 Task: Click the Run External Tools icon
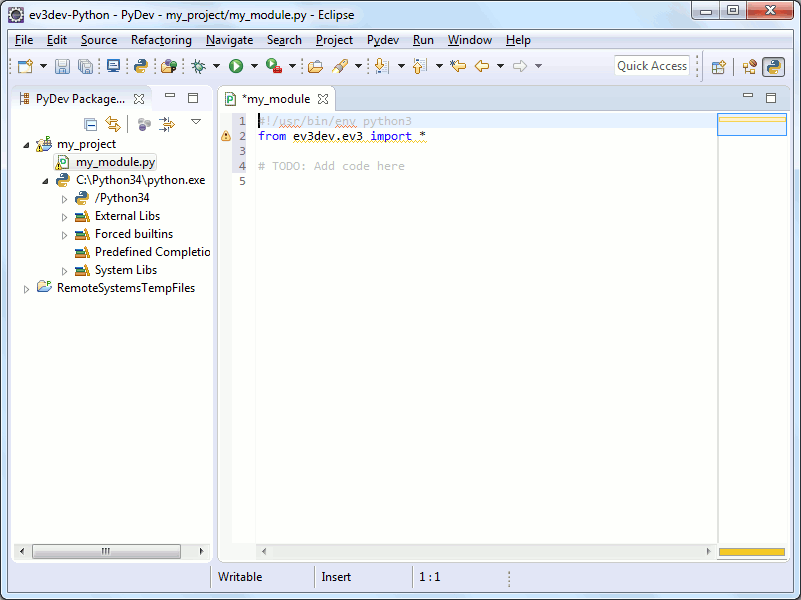click(274, 66)
